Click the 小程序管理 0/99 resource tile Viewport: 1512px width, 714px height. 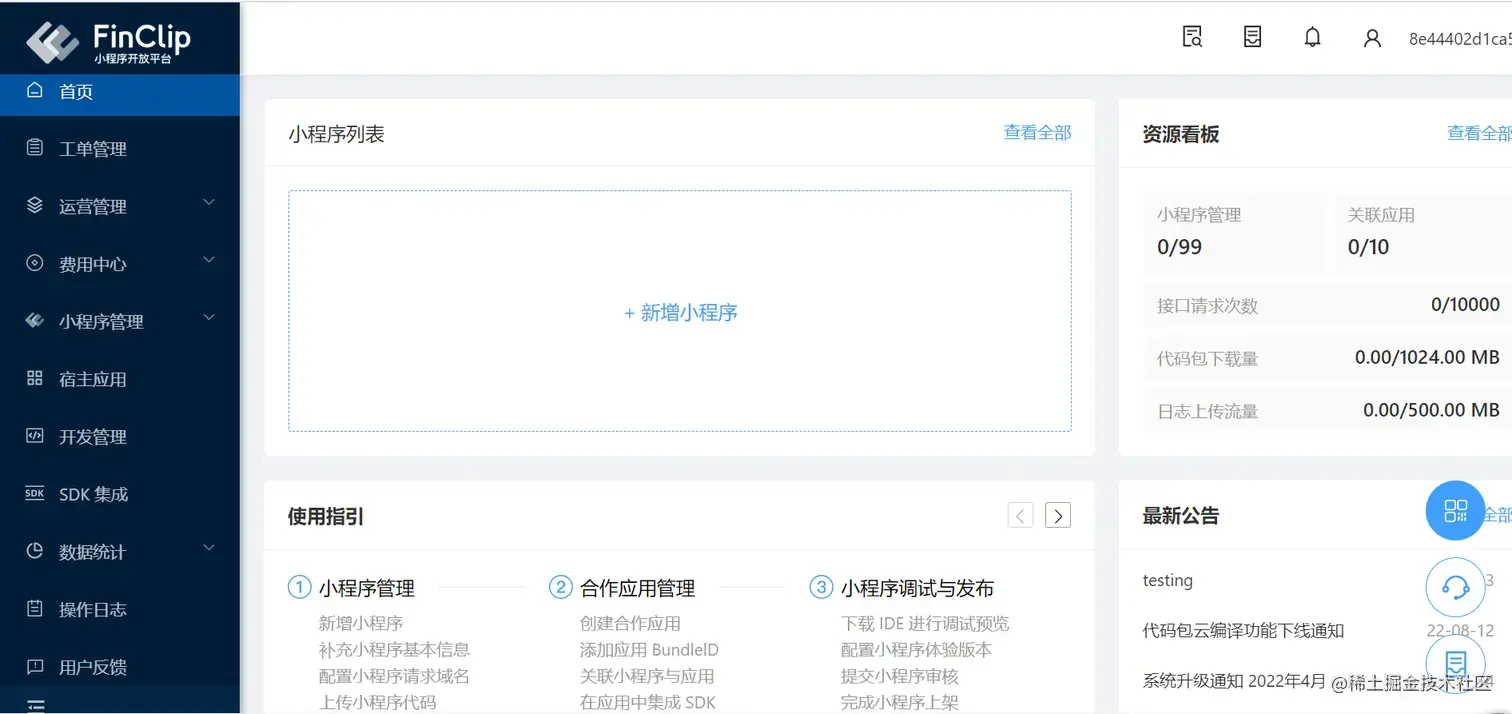pyautogui.click(x=1234, y=232)
